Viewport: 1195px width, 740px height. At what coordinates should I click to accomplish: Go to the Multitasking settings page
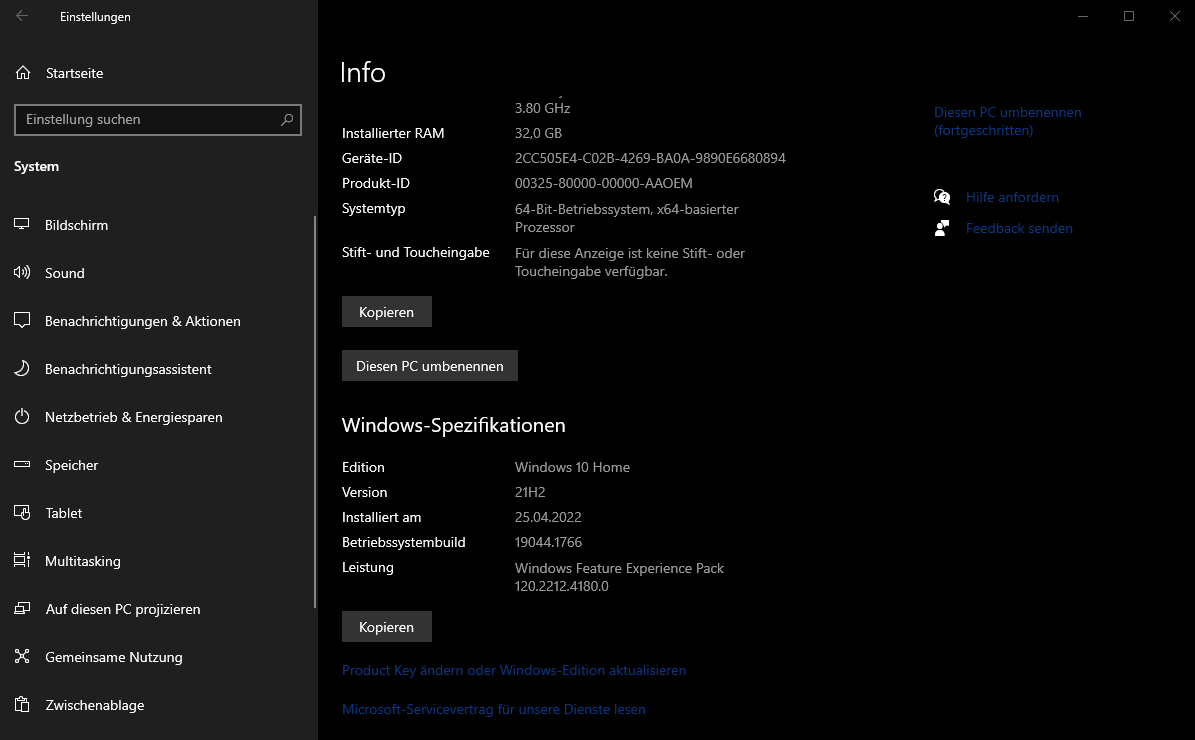[82, 561]
